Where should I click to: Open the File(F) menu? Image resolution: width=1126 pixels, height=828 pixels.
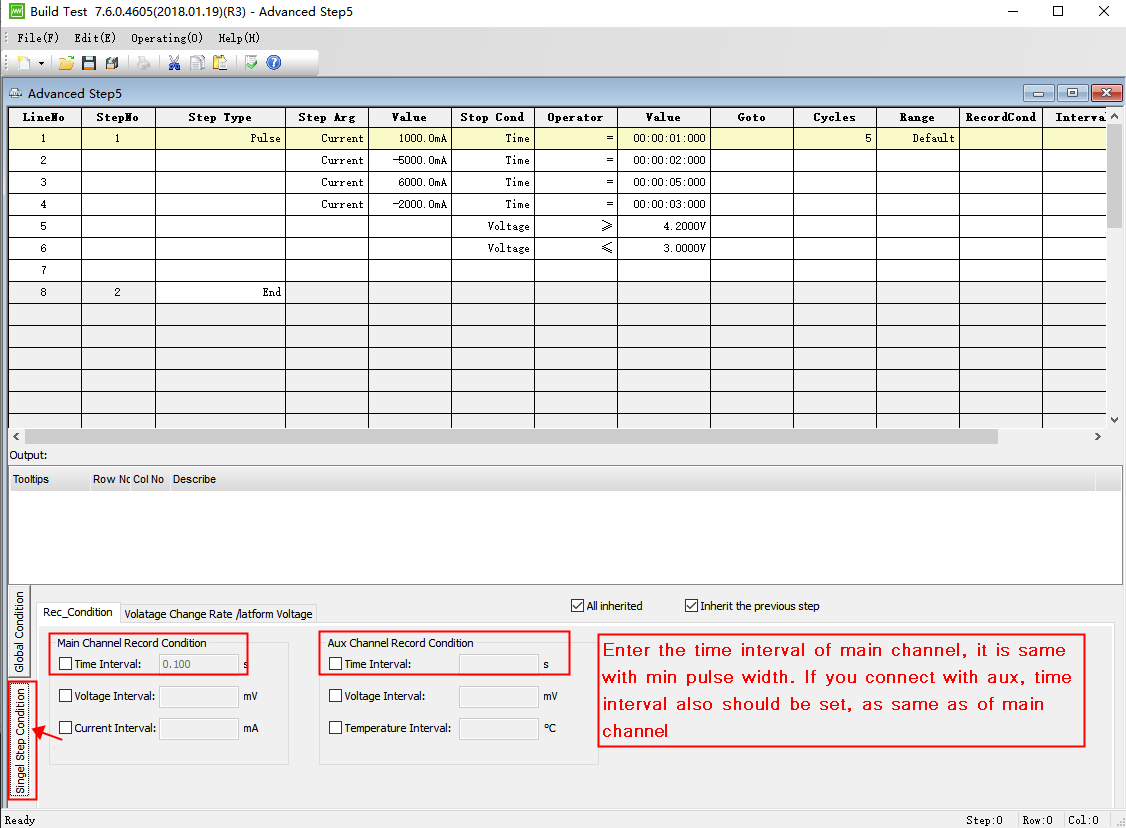tap(38, 38)
